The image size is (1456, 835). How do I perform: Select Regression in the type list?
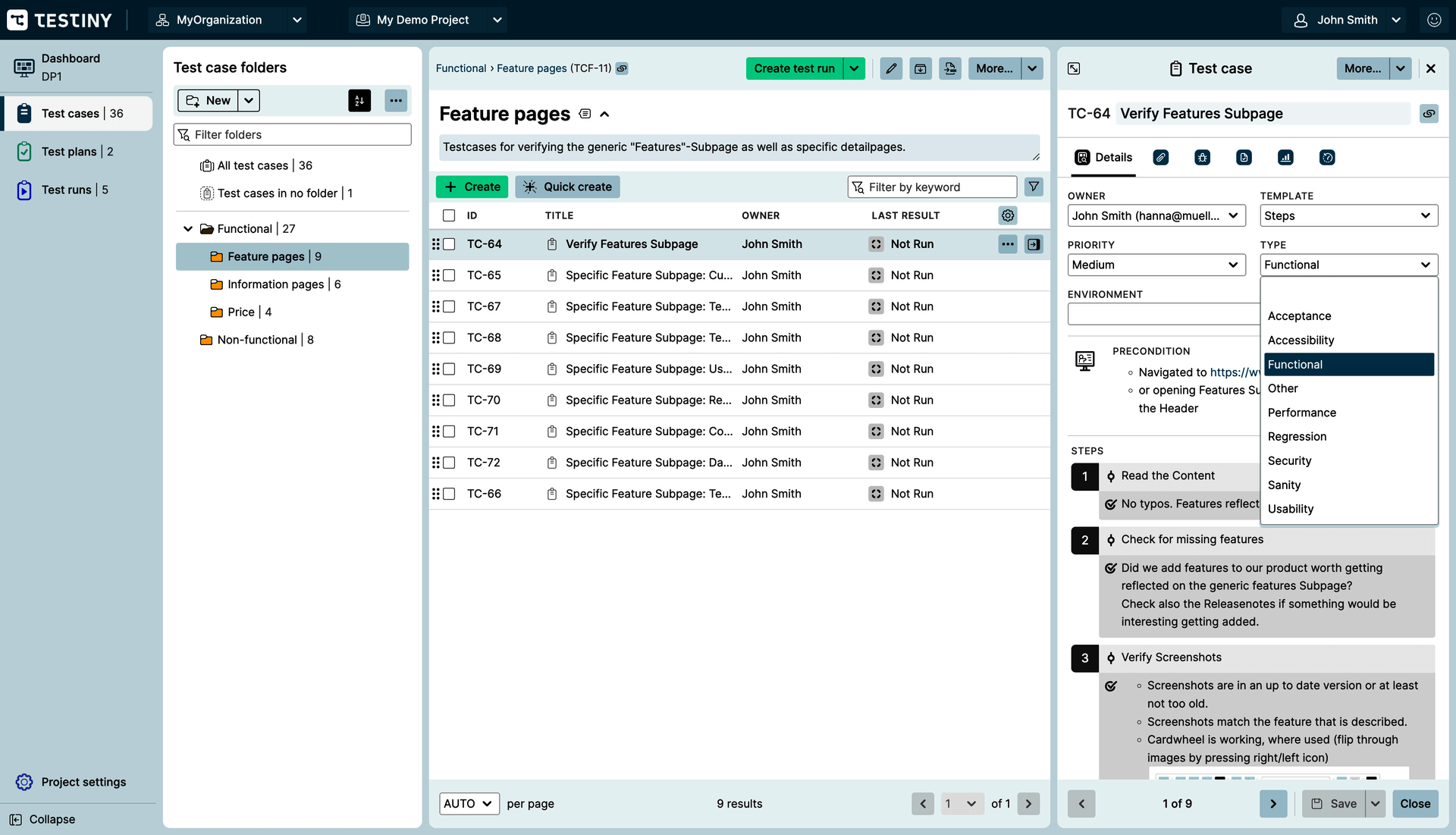coord(1297,436)
